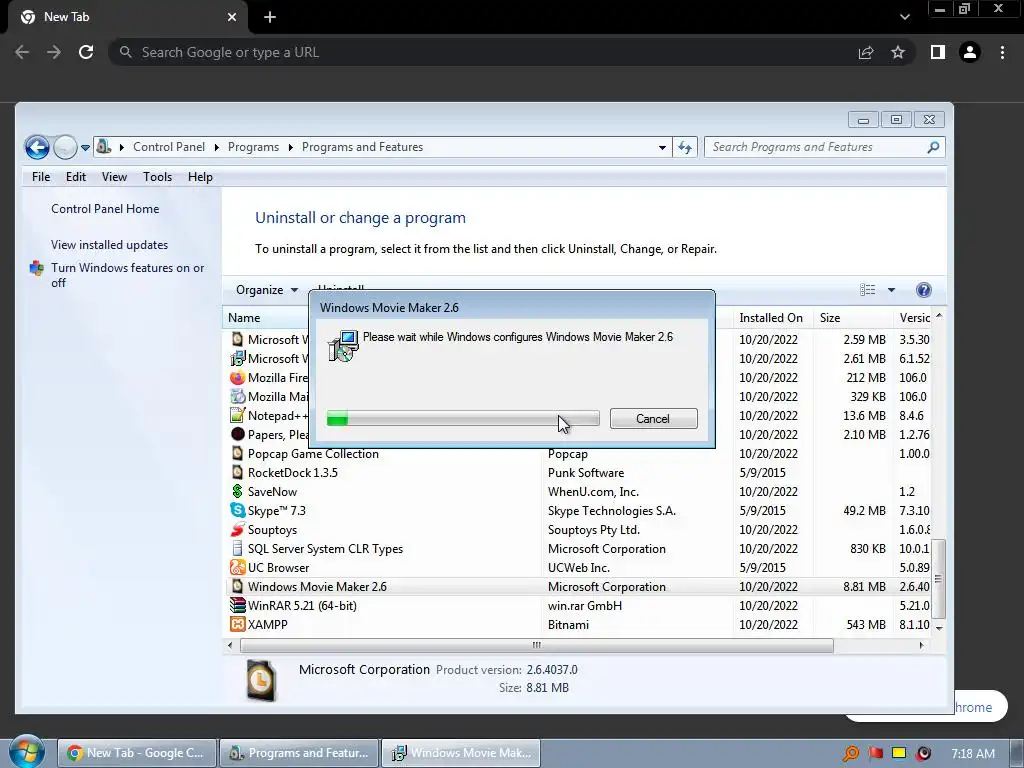
Task: Open the Chrome profile avatar icon
Action: coord(970,52)
